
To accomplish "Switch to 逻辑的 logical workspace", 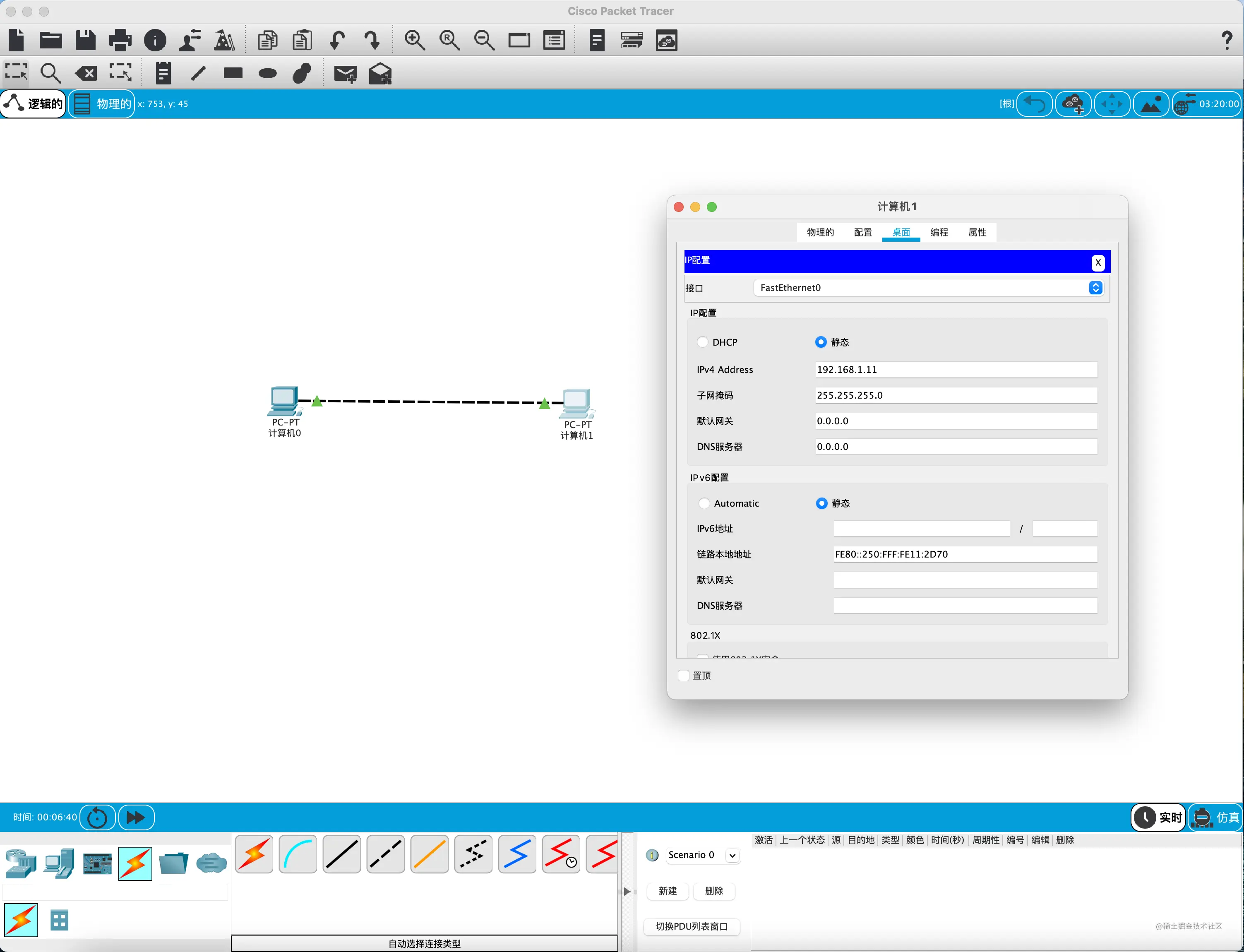I will pyautogui.click(x=34, y=104).
